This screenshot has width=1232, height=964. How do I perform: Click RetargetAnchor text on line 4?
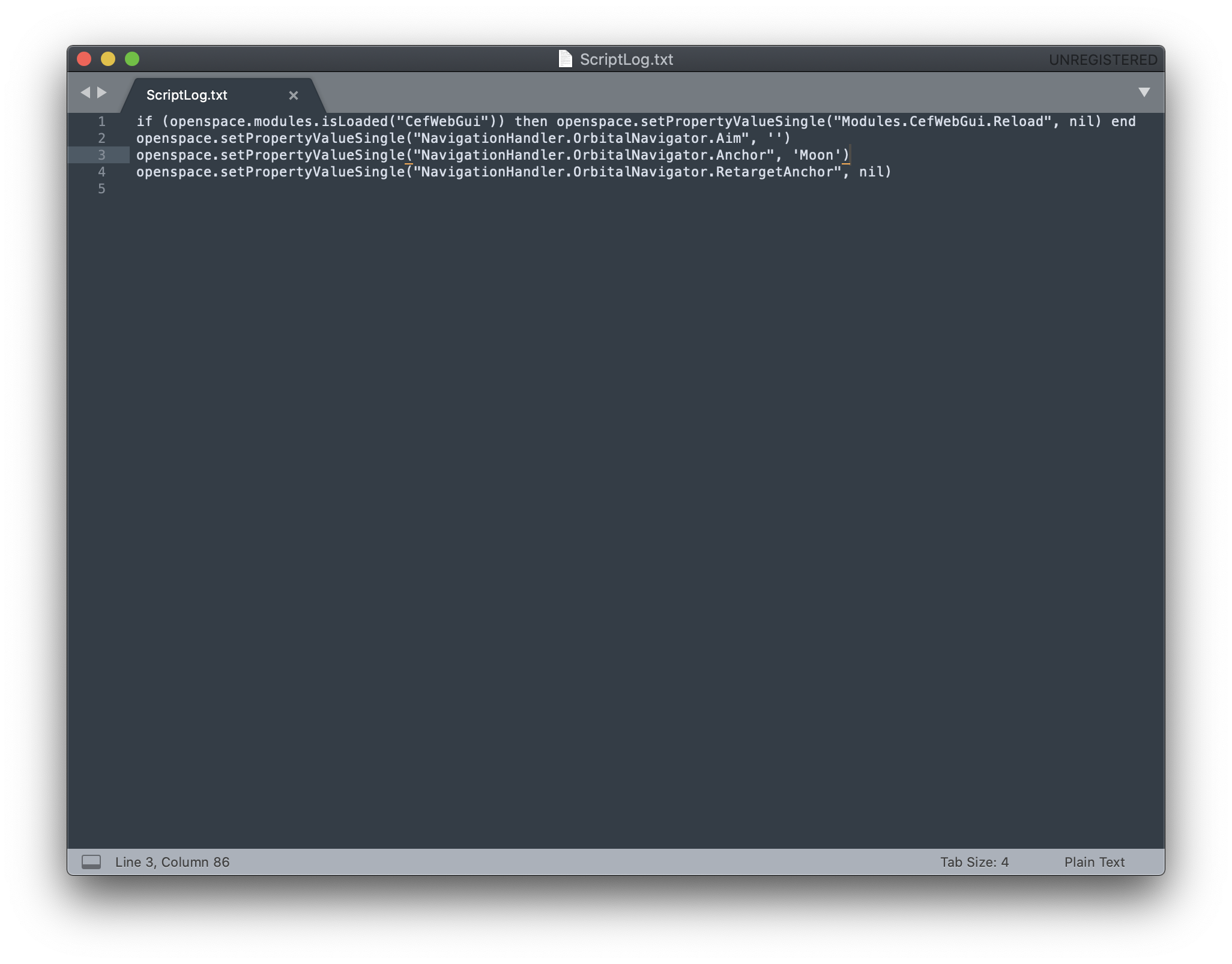pyautogui.click(x=775, y=172)
